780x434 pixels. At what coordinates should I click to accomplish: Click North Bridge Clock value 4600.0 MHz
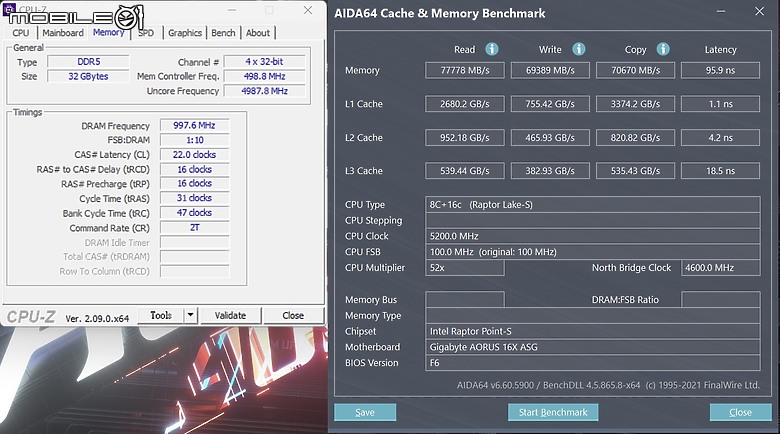(x=720, y=268)
